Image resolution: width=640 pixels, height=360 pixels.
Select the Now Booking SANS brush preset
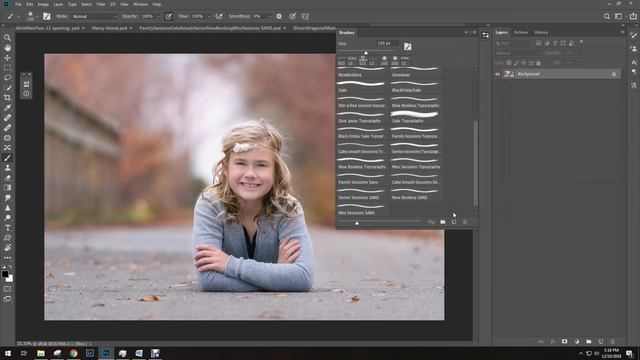(415, 193)
